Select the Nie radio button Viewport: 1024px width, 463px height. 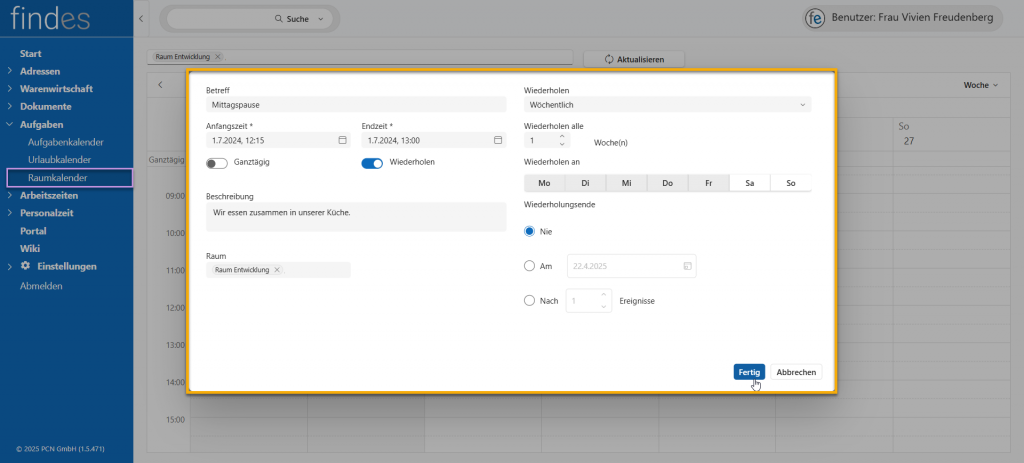(x=530, y=231)
